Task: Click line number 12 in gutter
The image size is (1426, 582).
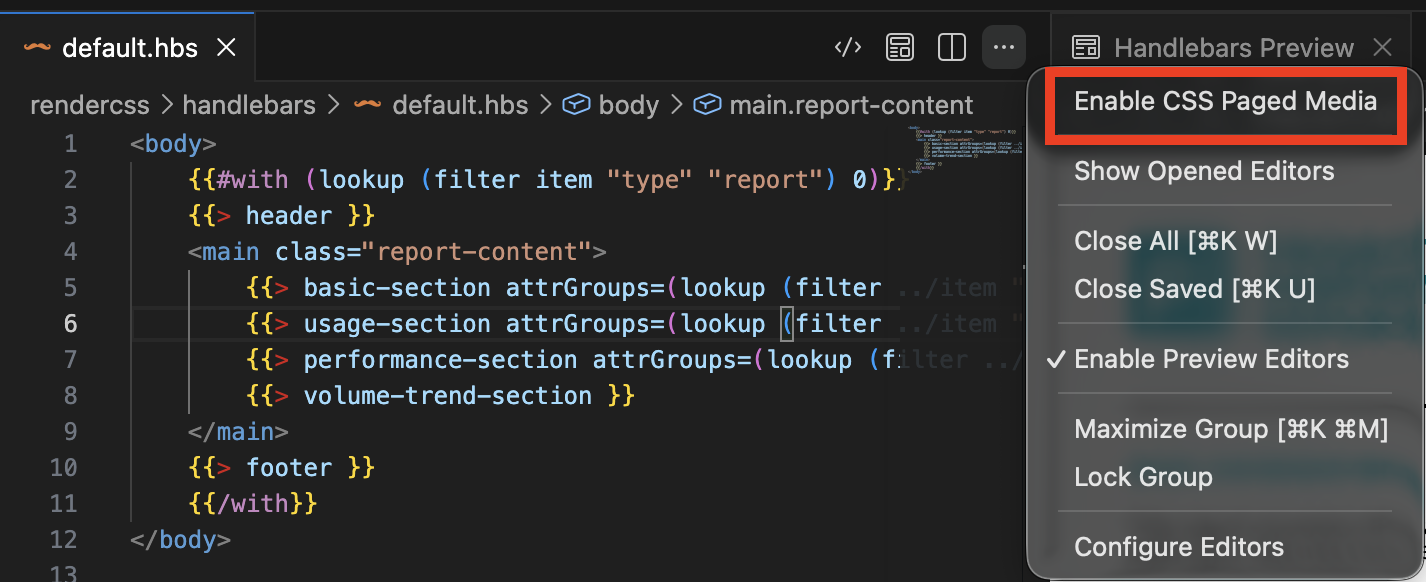Action: click(x=63, y=540)
